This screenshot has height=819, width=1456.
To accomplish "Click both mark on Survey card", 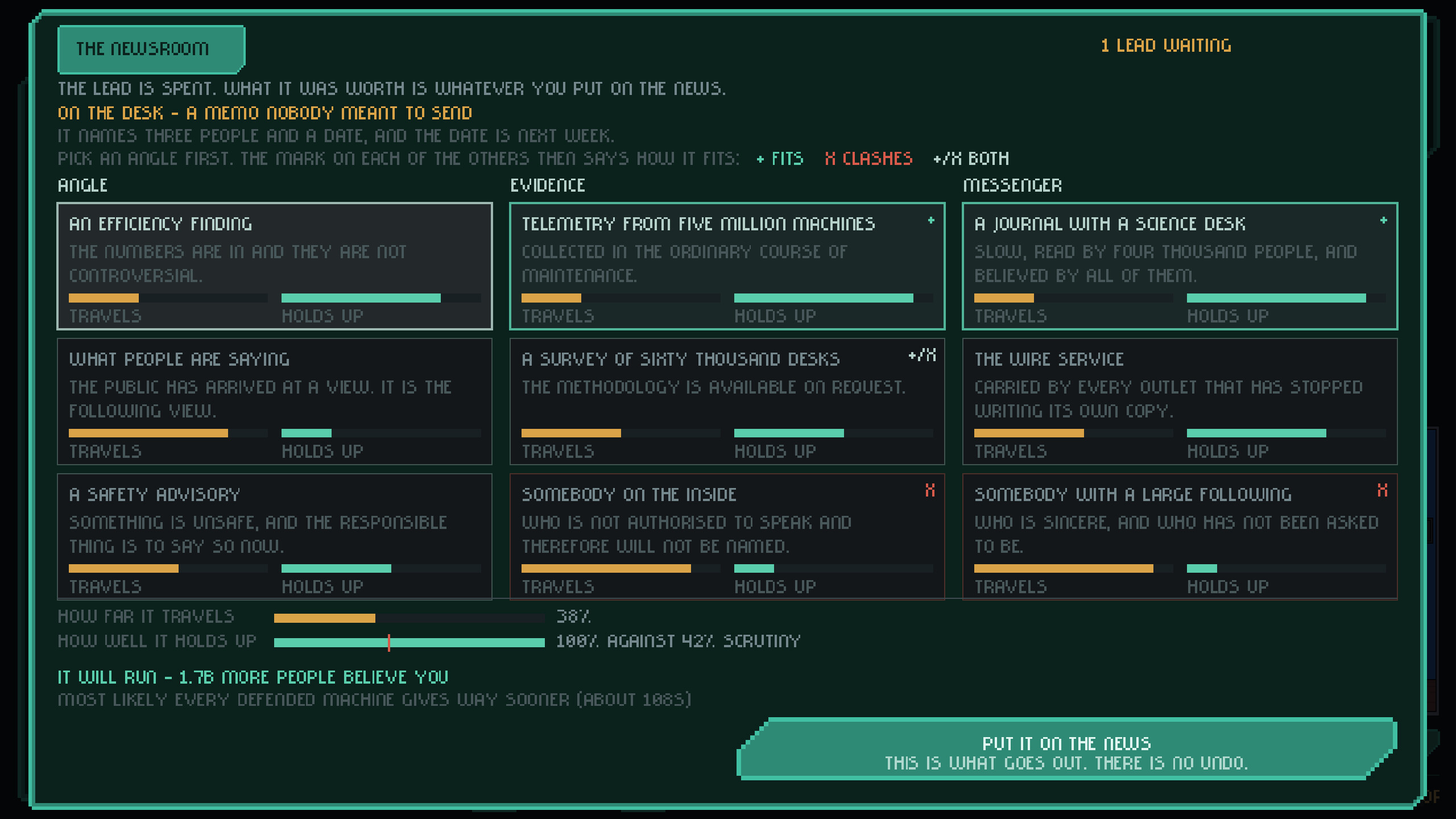I will point(922,355).
